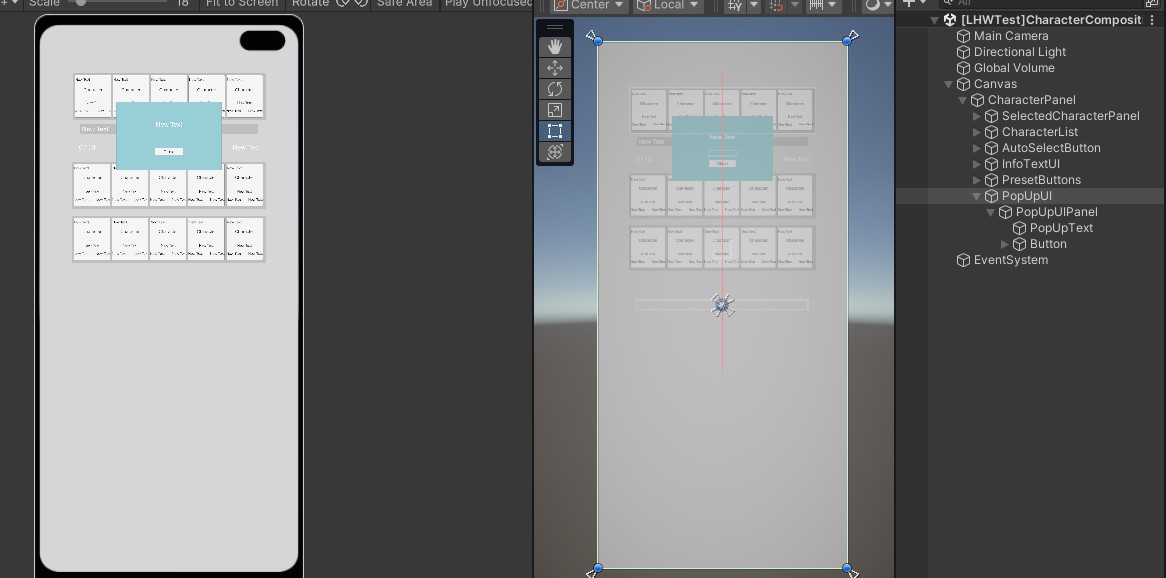Select the Scale tool
1166x578 pixels.
tap(555, 110)
